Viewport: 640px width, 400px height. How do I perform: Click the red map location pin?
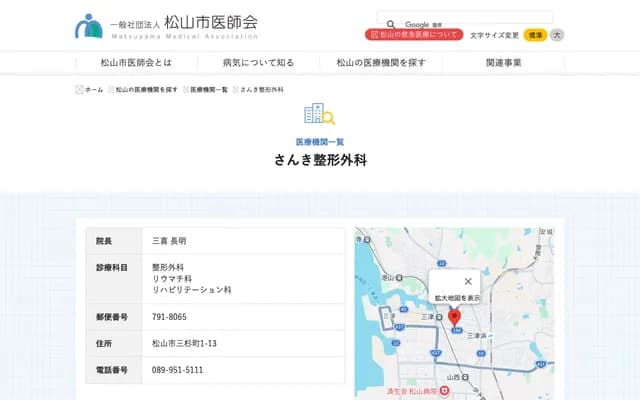[454, 317]
